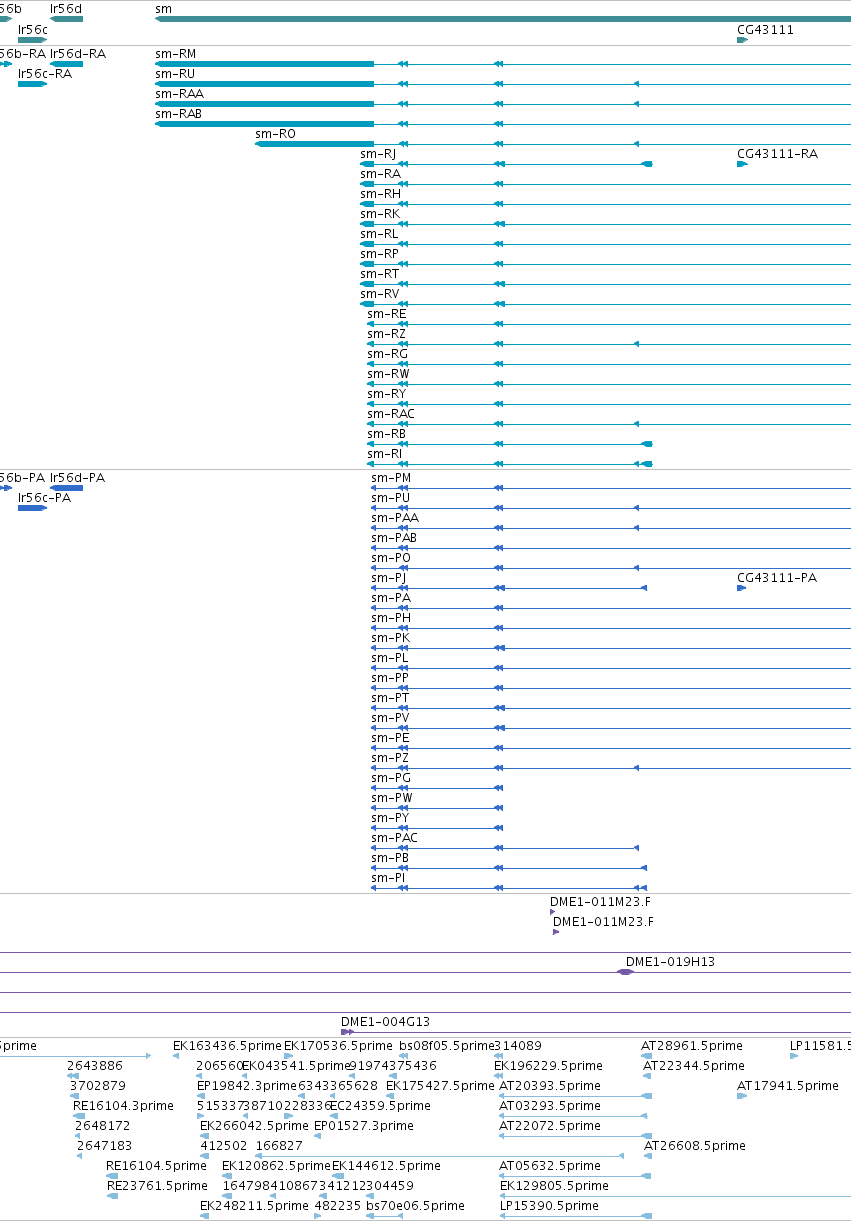The image size is (851, 1221).
Task: Select transcript sm-RB
Action: [387, 433]
